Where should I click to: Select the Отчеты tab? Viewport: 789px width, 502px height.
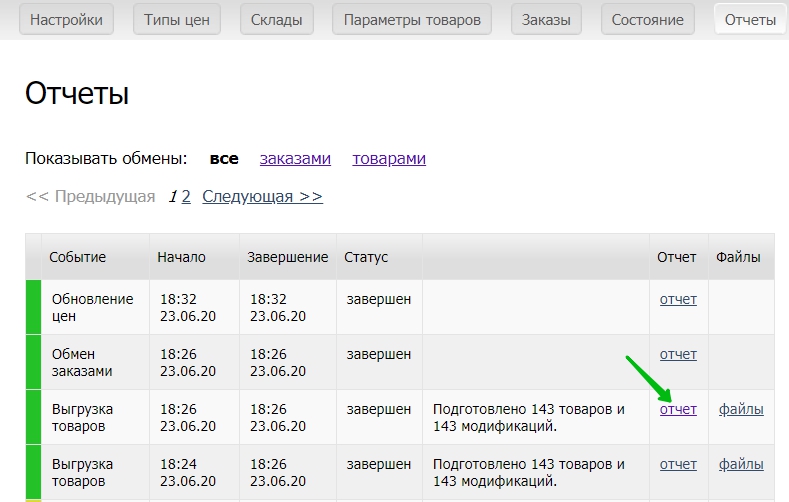pos(750,20)
